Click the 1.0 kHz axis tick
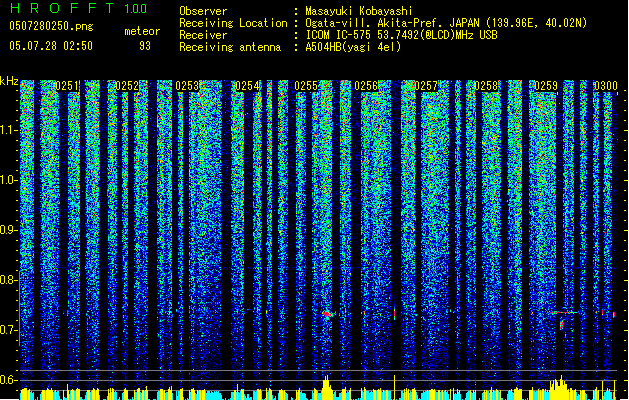The height and width of the screenshot is (400, 629). 9,181
